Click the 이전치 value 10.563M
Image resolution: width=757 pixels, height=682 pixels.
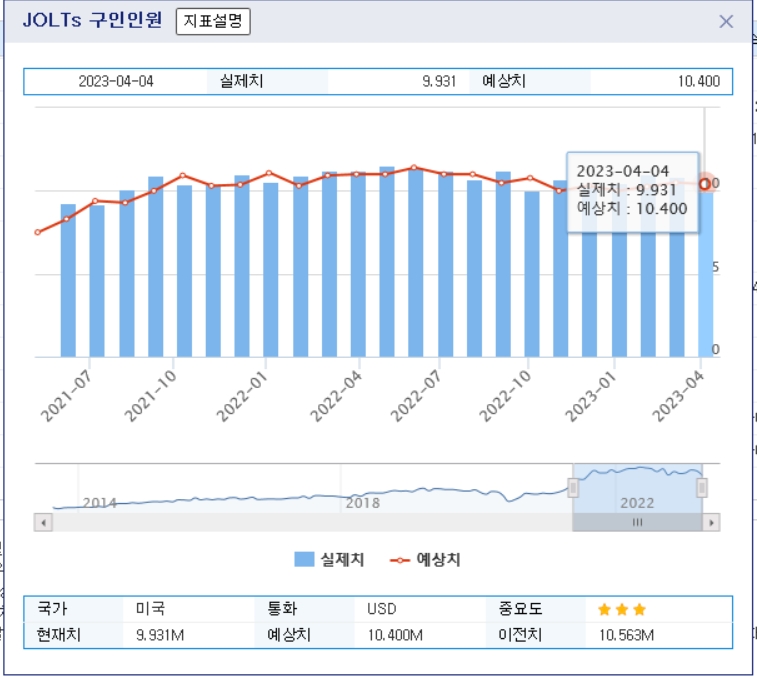(626, 635)
